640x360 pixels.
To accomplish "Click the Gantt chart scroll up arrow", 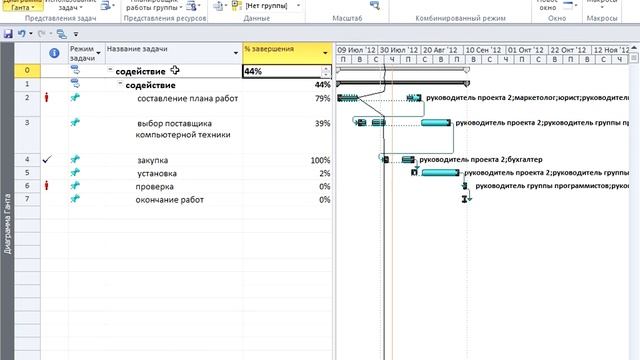I will (x=634, y=48).
